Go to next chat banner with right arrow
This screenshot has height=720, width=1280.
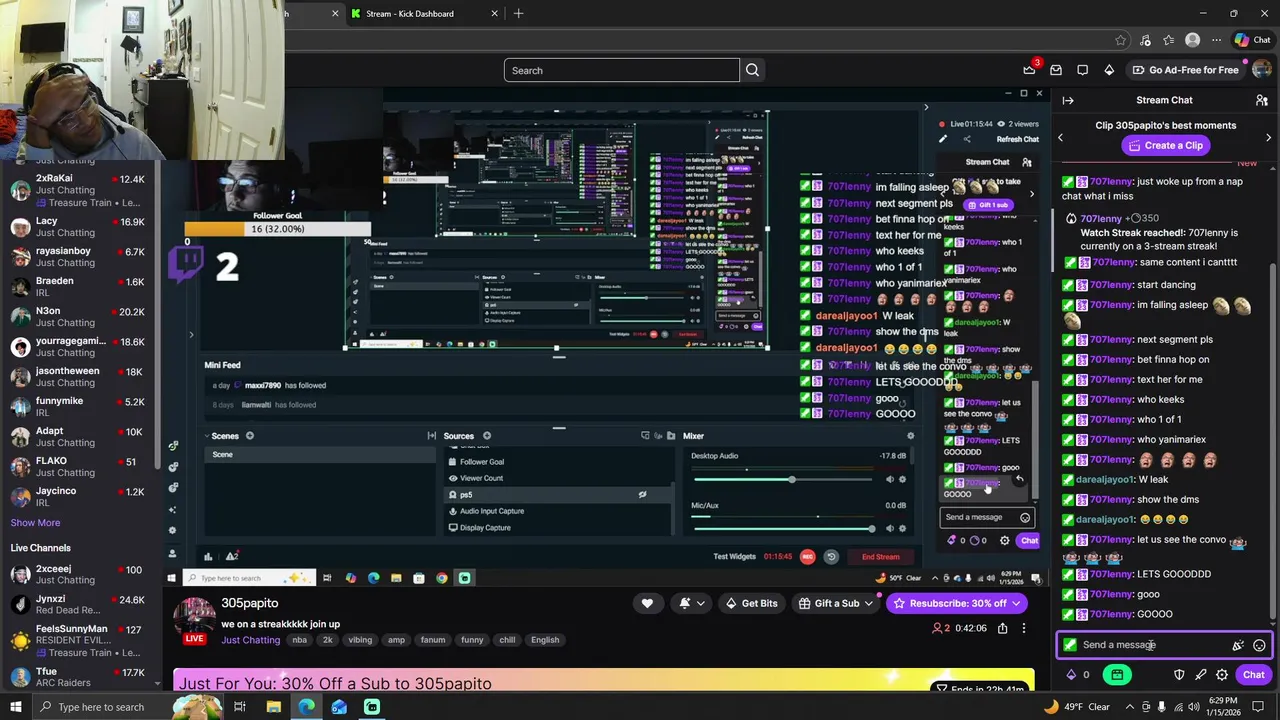(x=1268, y=138)
